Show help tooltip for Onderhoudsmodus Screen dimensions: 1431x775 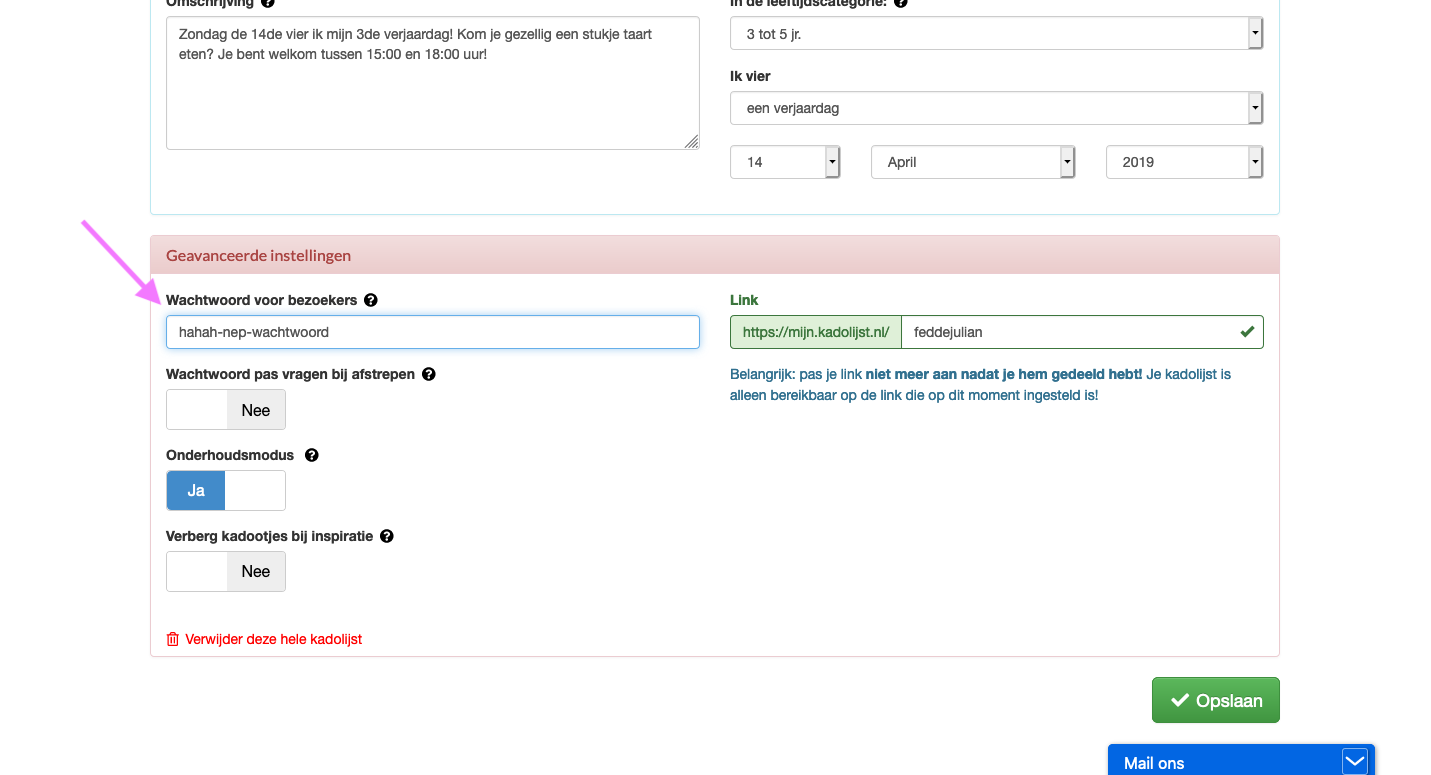[x=311, y=455]
